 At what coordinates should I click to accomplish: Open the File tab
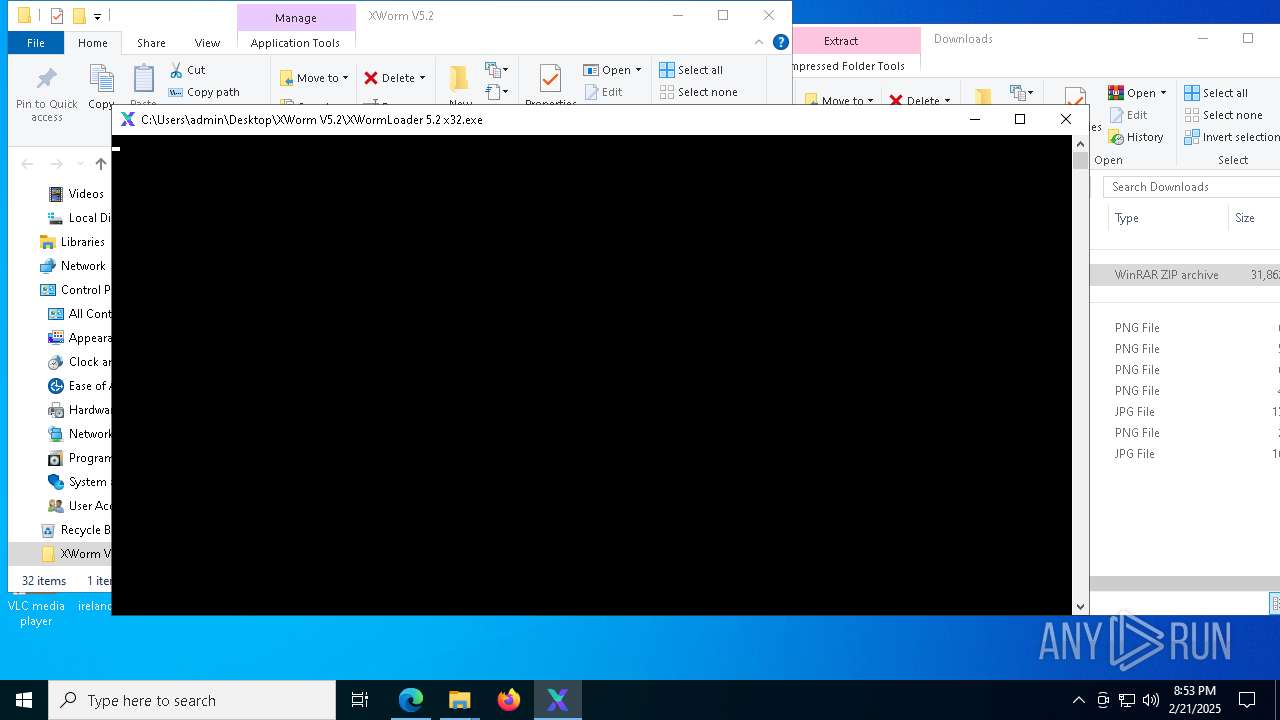tap(36, 43)
